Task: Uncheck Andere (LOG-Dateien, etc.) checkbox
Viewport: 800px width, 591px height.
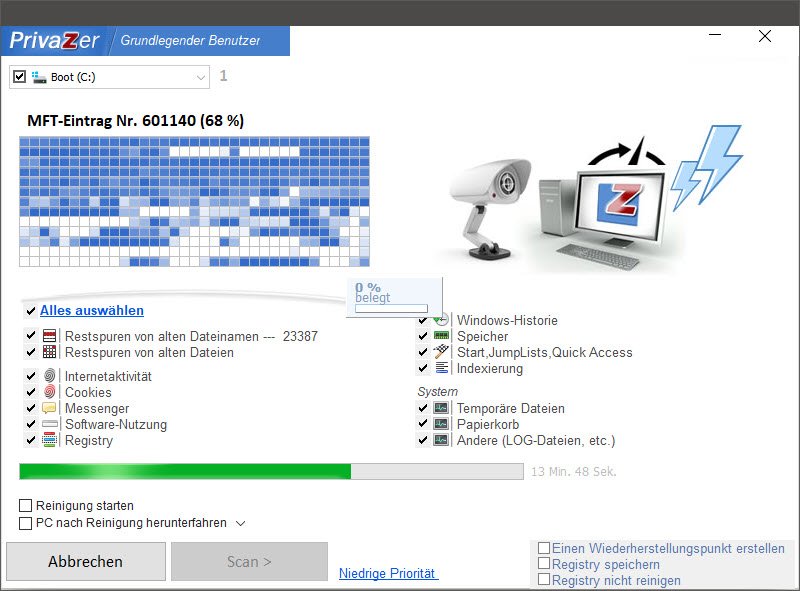Action: (x=423, y=440)
